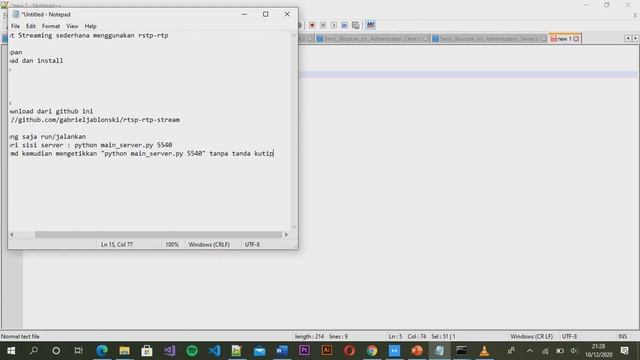Open Windows Search from the taskbar
This screenshot has height=360, width=640.
coord(34,351)
